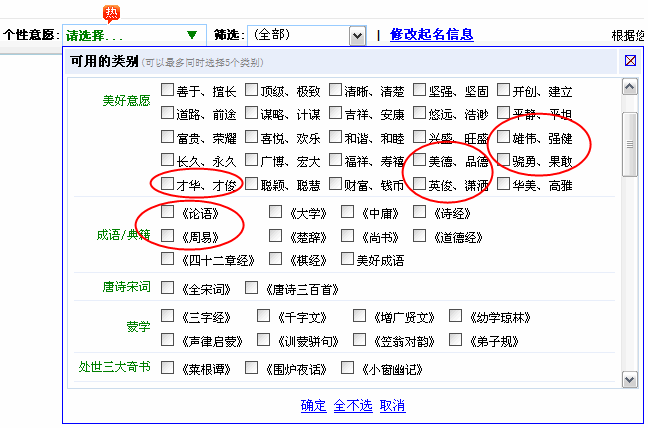Check the 美德、品德 box
The height and width of the screenshot is (428, 648).
(x=420, y=160)
